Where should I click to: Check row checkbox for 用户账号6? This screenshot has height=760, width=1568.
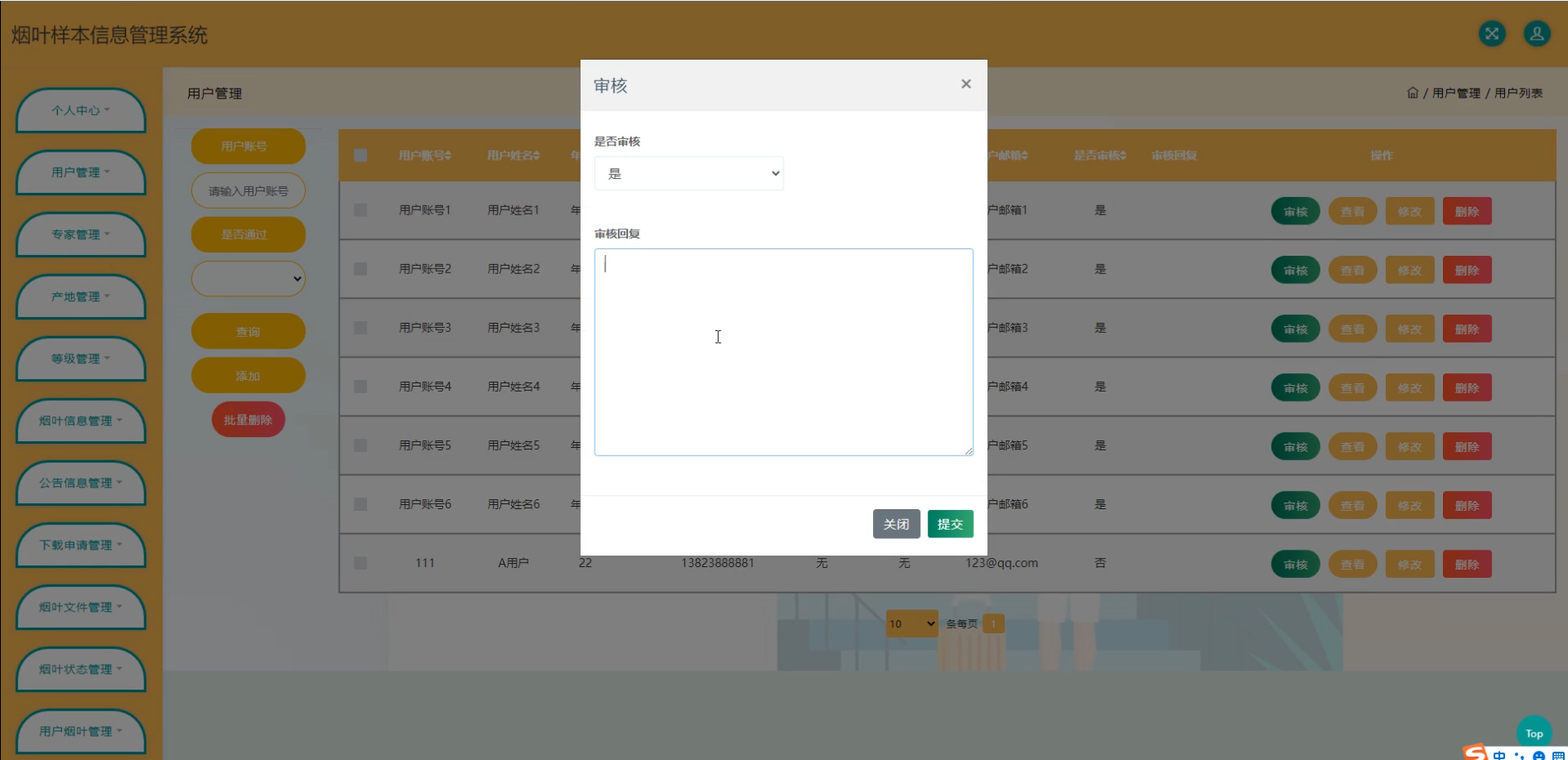tap(360, 504)
